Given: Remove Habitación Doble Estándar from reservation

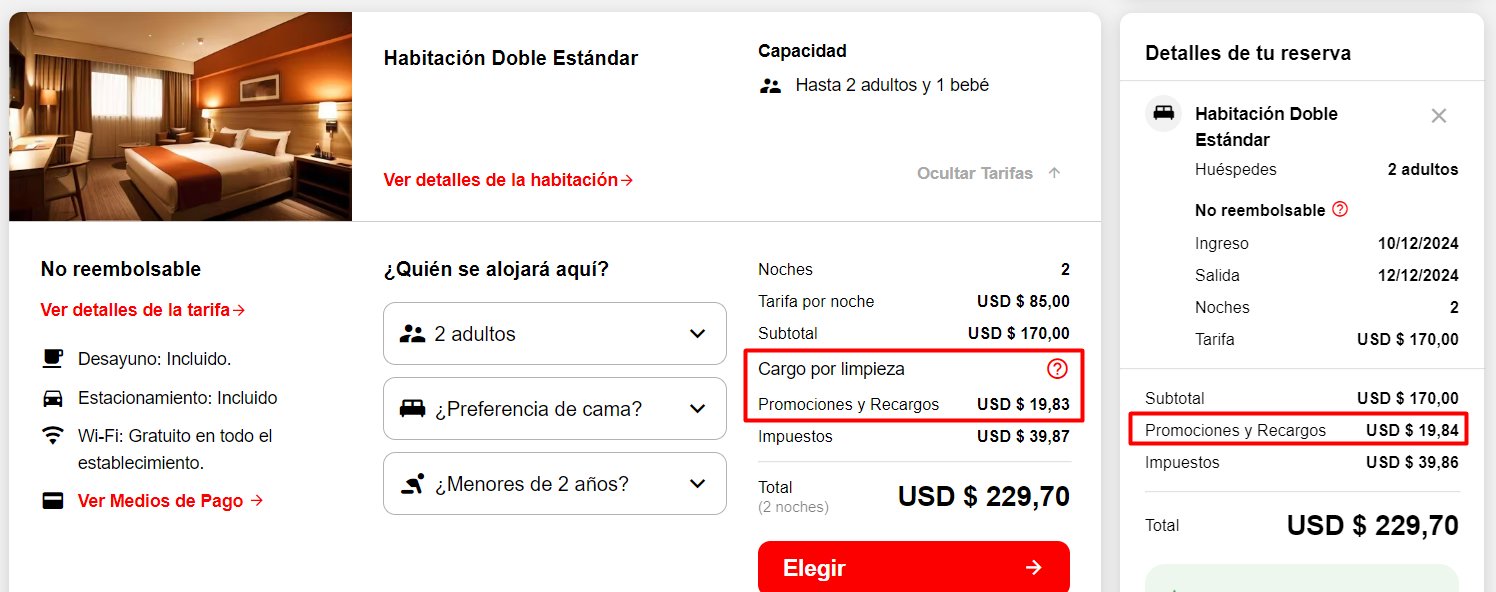Looking at the screenshot, I should click(1439, 116).
